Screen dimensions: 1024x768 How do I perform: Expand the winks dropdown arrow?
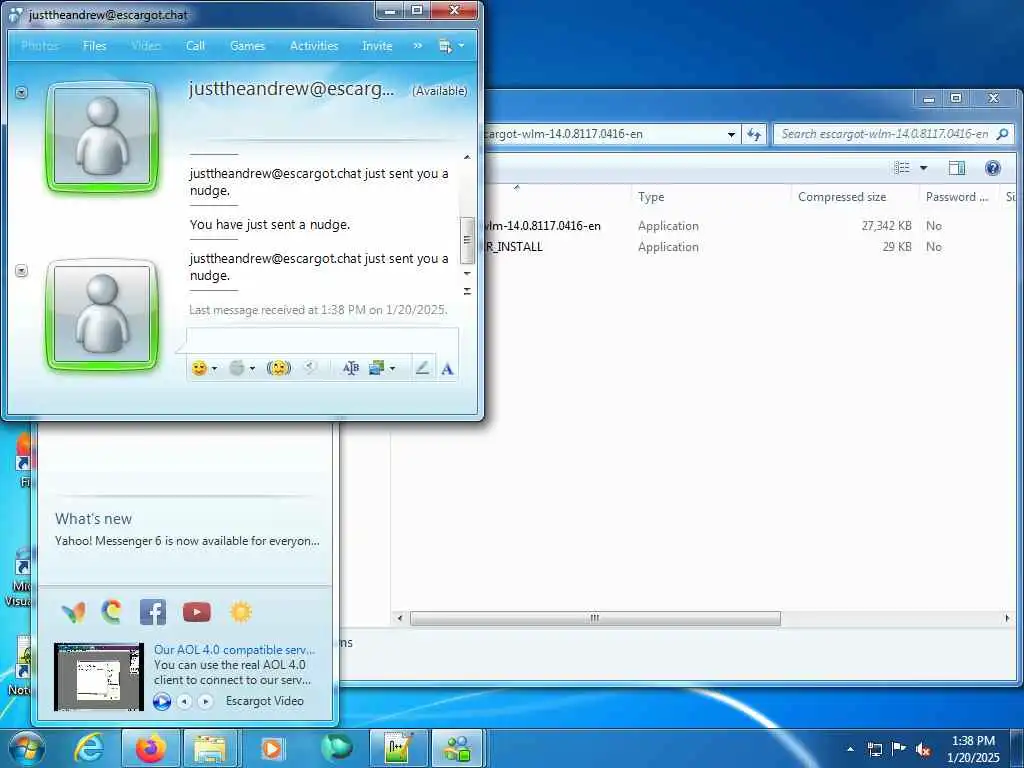click(x=252, y=368)
